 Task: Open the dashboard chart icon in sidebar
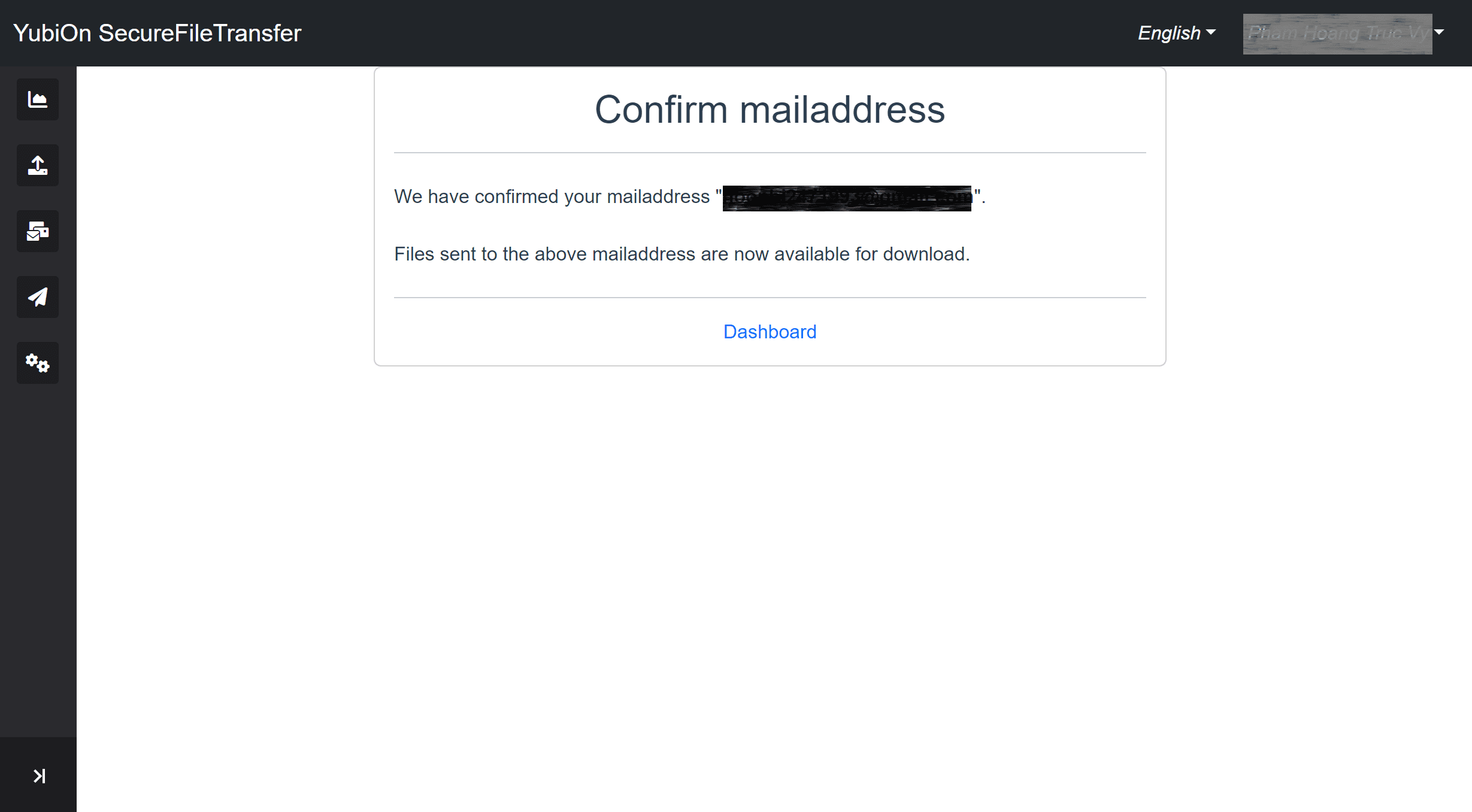(x=38, y=99)
